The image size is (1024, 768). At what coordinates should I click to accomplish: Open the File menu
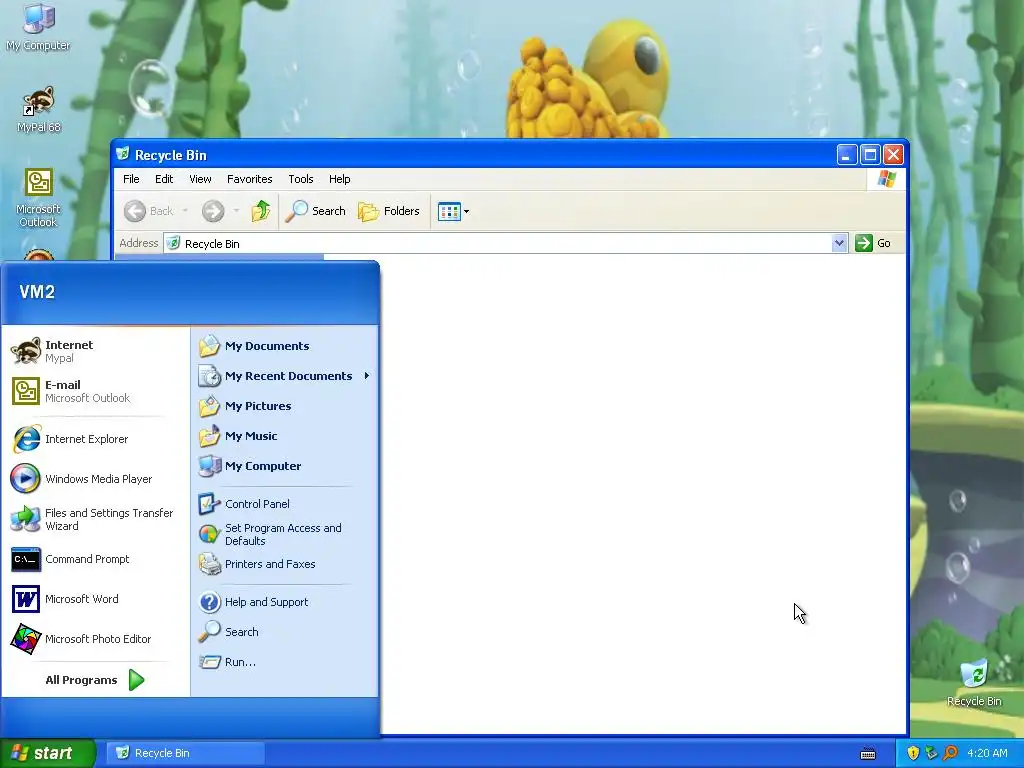(131, 179)
